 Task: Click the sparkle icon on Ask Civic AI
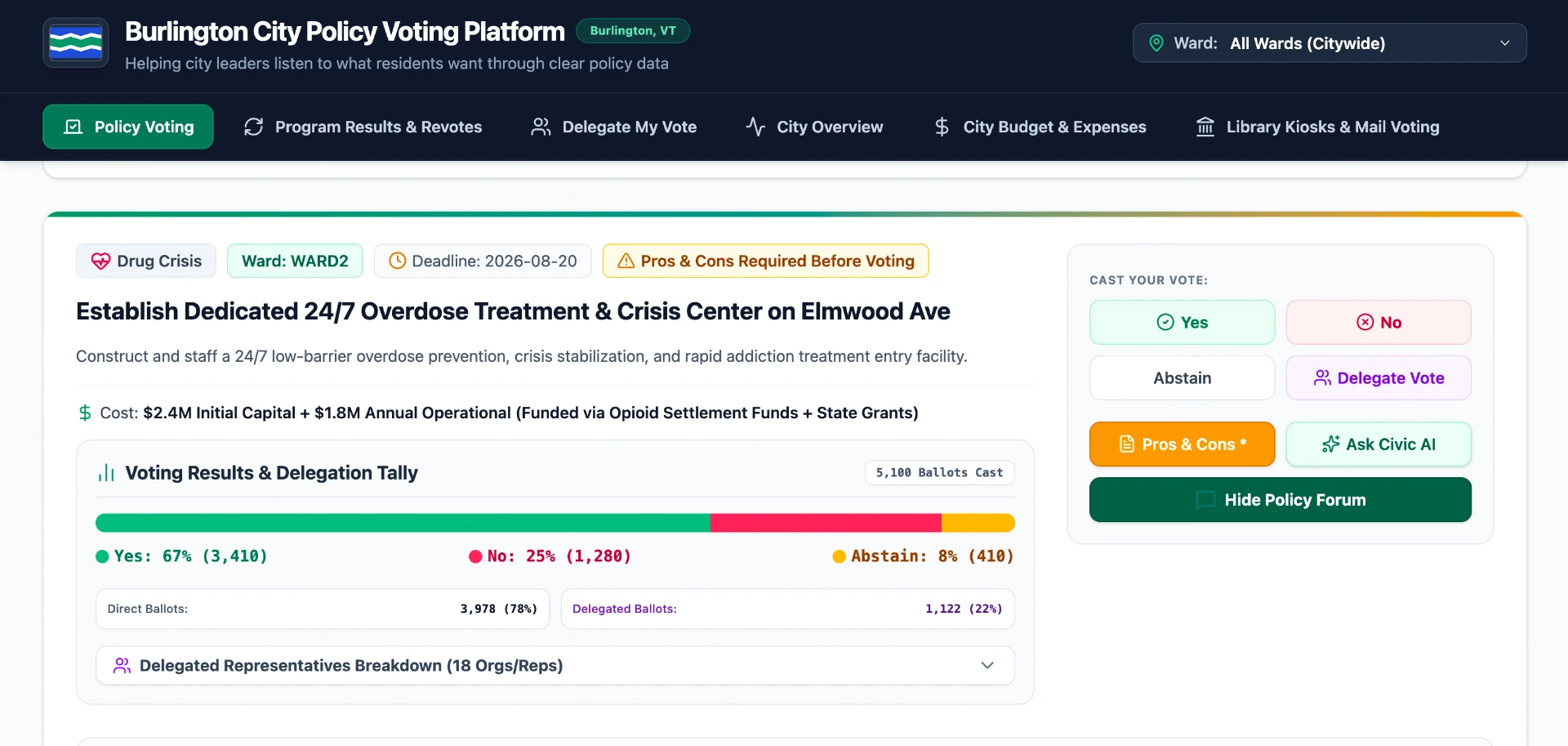1331,444
